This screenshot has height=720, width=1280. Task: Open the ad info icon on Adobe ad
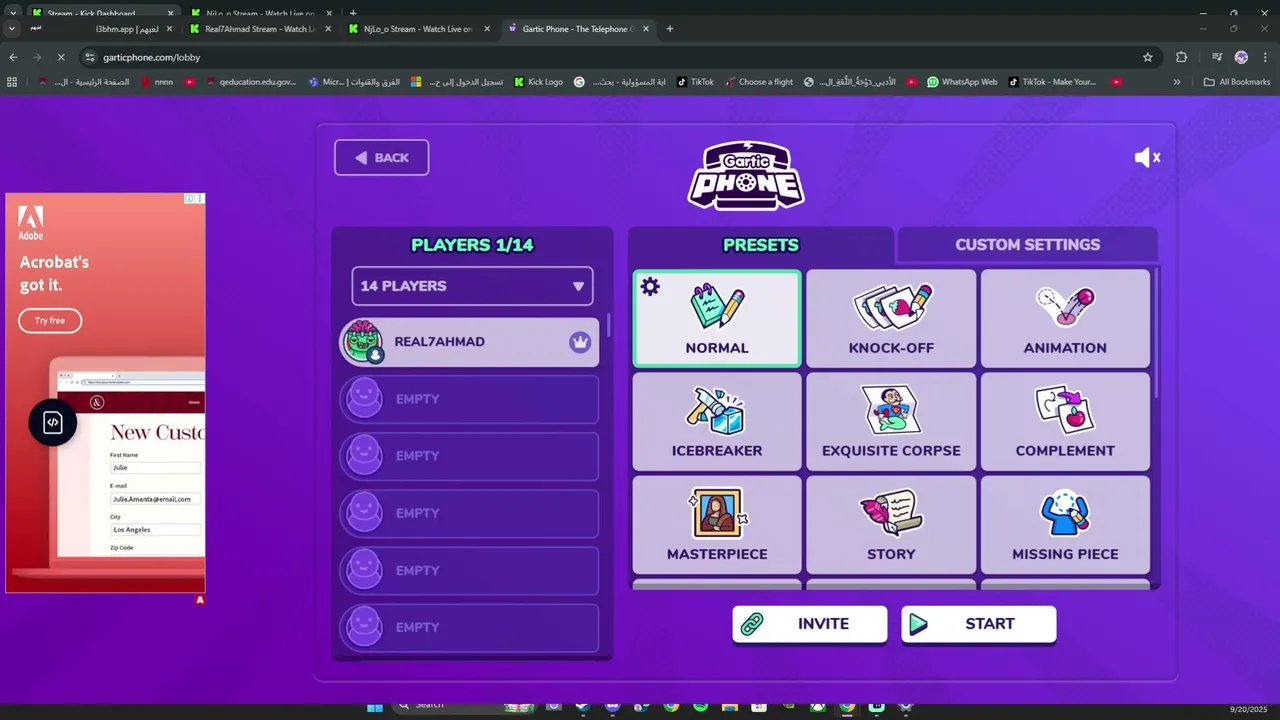(190, 199)
